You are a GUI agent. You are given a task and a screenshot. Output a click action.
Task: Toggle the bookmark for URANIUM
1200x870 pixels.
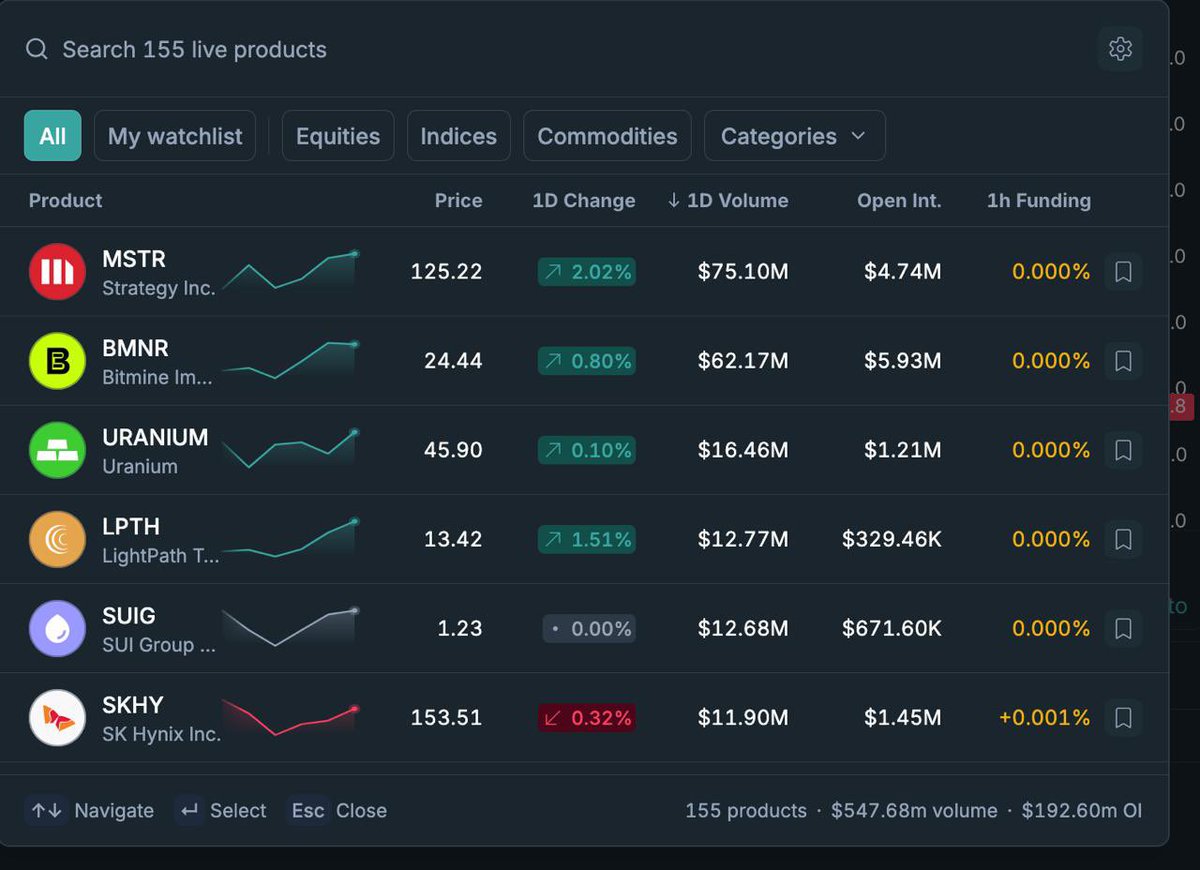click(x=1123, y=450)
